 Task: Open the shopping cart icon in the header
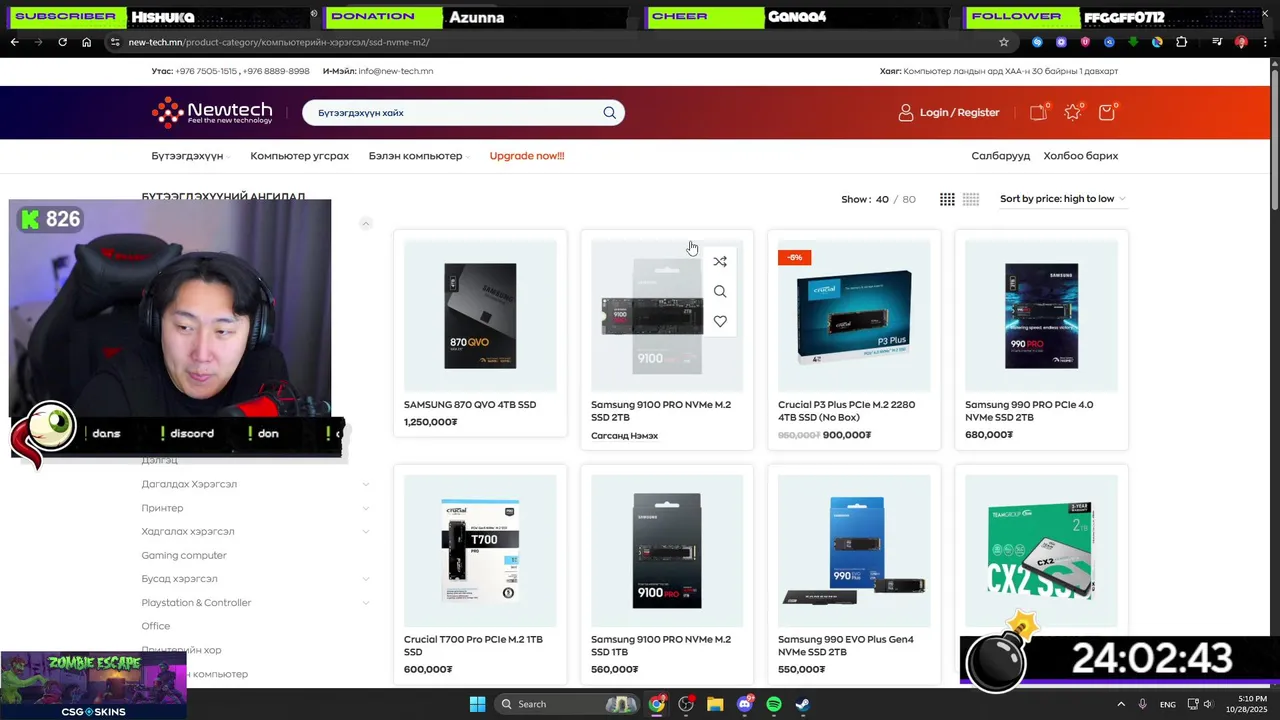pos(1106,113)
